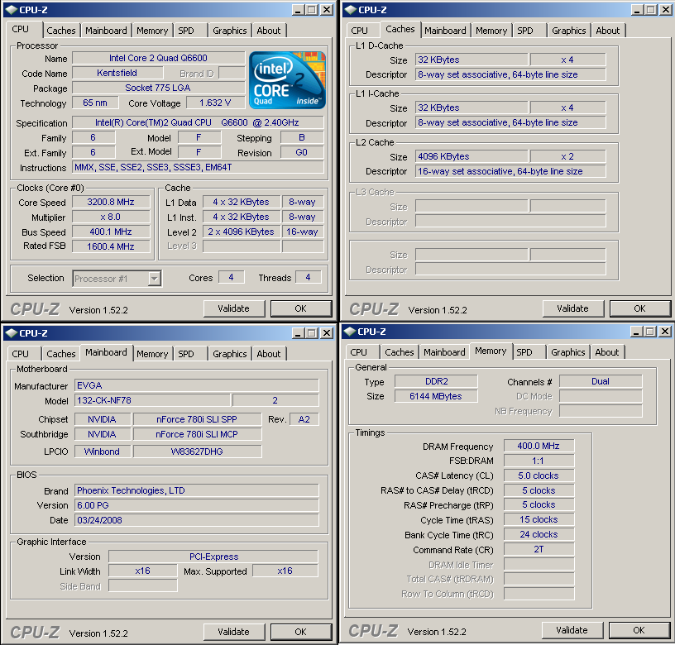Open Caches tab in Mainboard window
Viewport: 675px width, 645px height.
point(61,354)
